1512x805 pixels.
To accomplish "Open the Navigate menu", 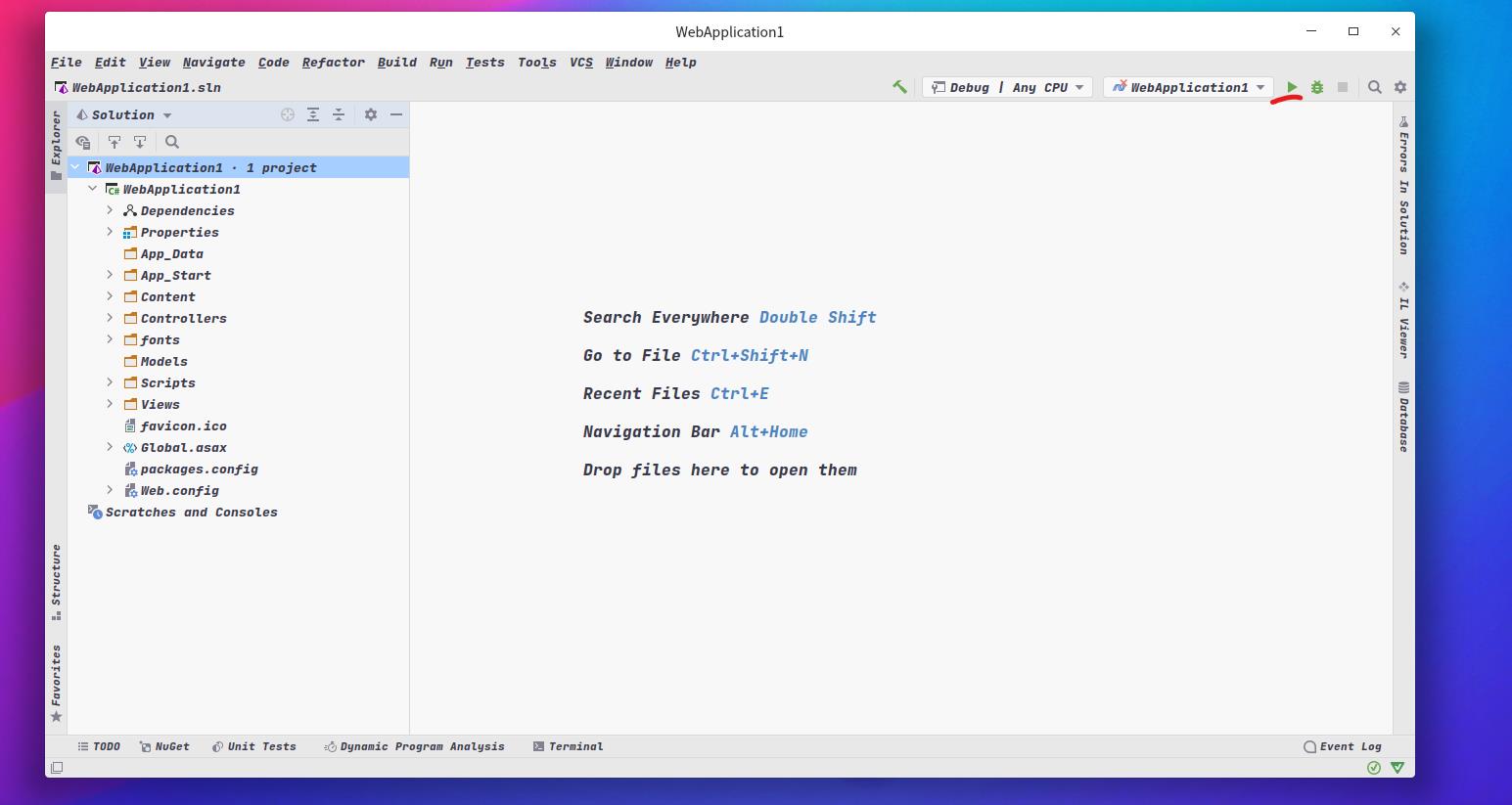I will pos(213,62).
